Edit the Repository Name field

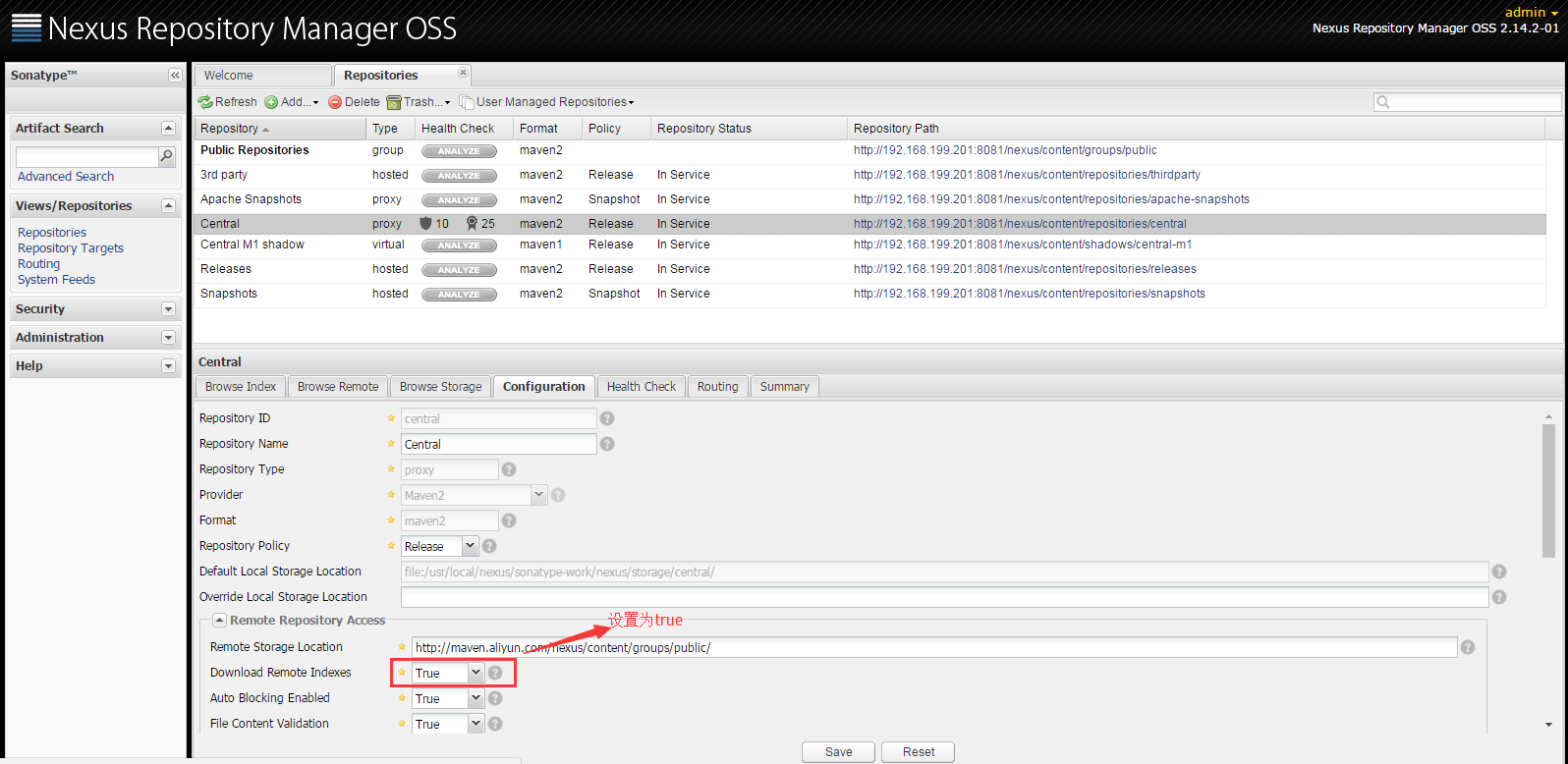pos(498,444)
